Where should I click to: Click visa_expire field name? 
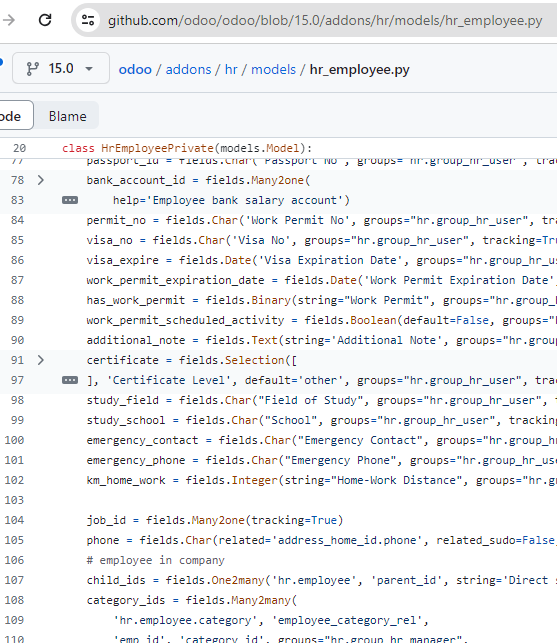(x=123, y=260)
